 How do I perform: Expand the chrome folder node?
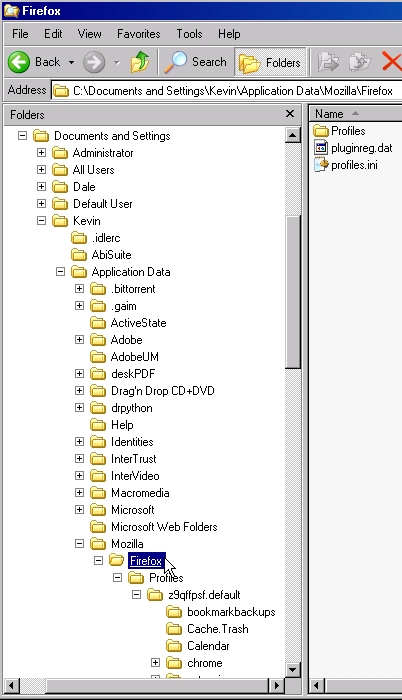(155, 662)
